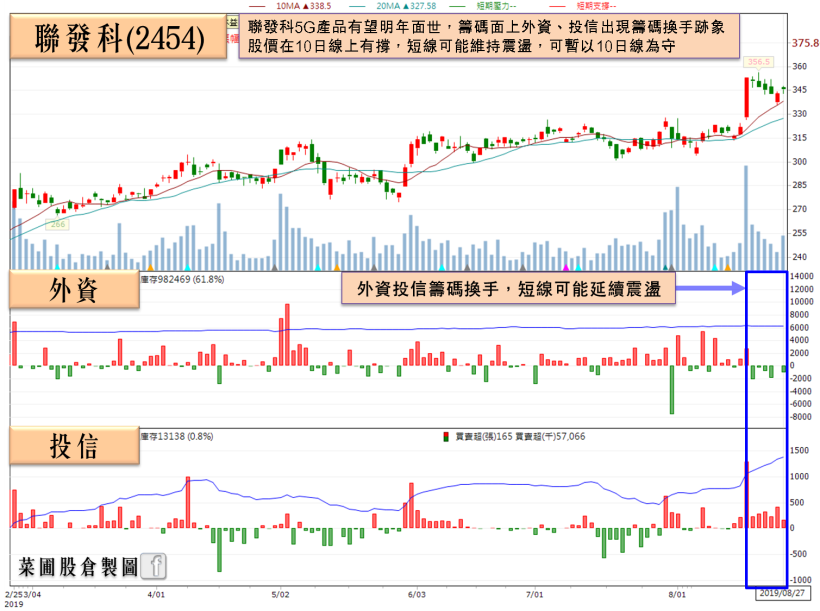Click the 14000 label on foreign axis

pyautogui.click(x=802, y=276)
